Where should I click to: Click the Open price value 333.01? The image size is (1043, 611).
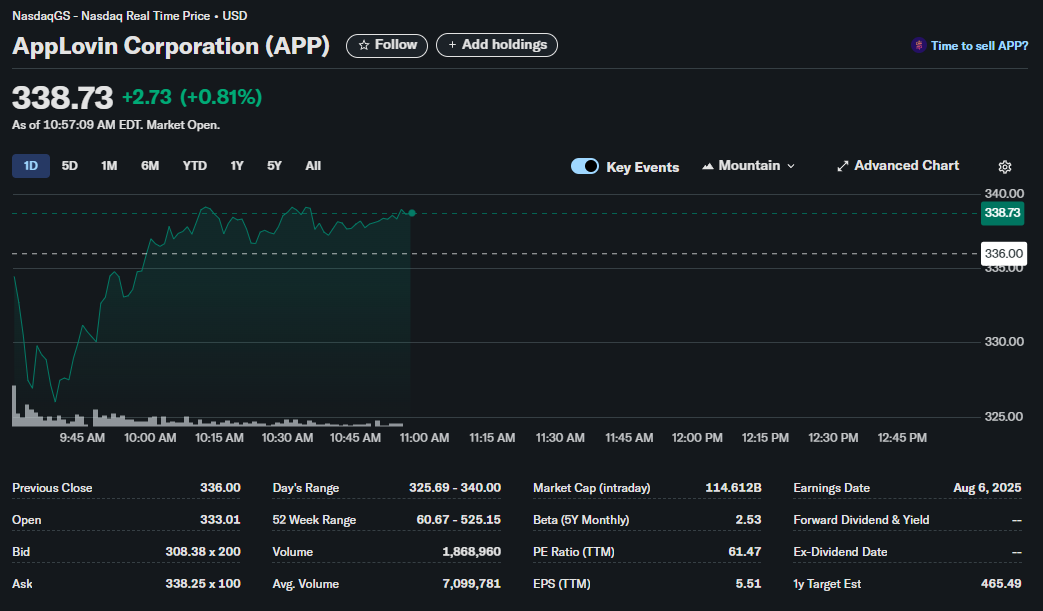click(x=220, y=519)
